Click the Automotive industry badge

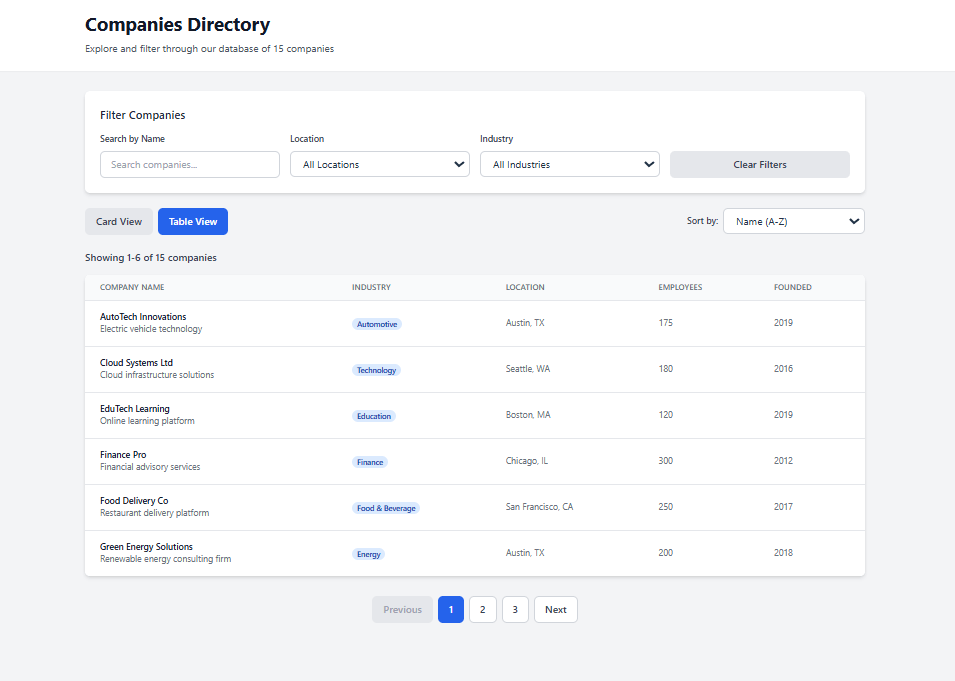(378, 323)
